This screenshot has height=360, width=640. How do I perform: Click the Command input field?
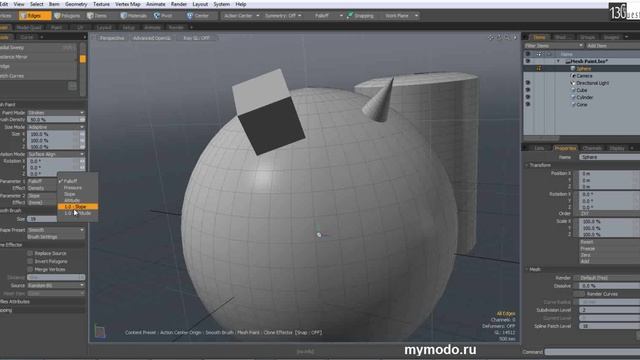[592, 352]
